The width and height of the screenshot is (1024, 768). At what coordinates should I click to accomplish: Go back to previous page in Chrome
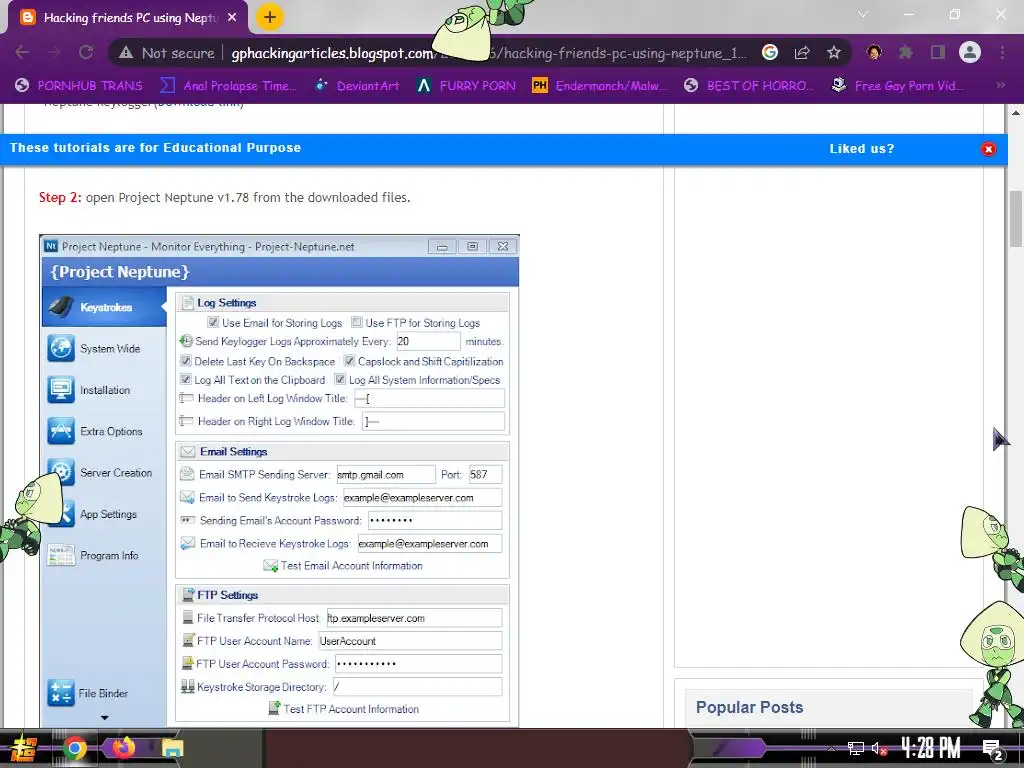[22, 53]
